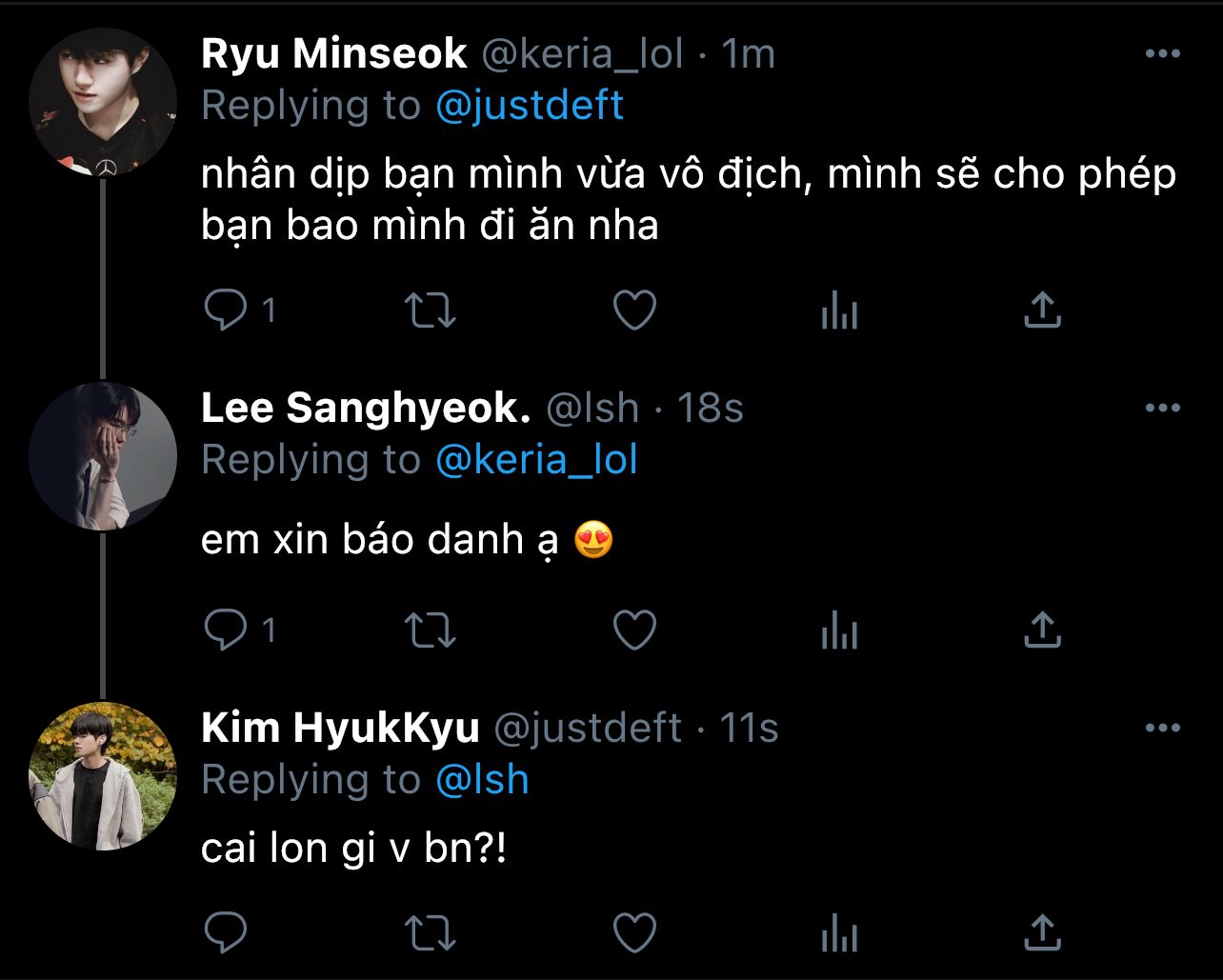Reply to Lee Sanghyeok's tweet
Image resolution: width=1223 pixels, height=980 pixels.
[227, 630]
